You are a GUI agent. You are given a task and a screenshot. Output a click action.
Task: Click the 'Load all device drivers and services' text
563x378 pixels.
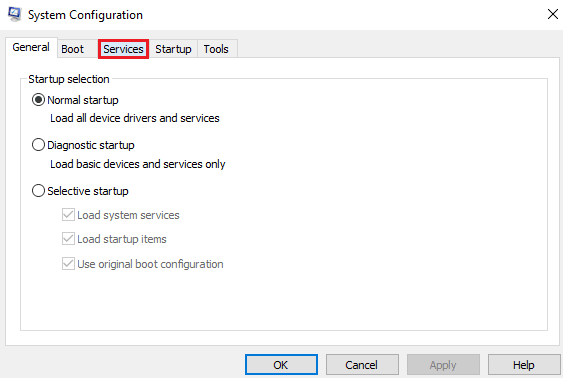[x=135, y=118]
